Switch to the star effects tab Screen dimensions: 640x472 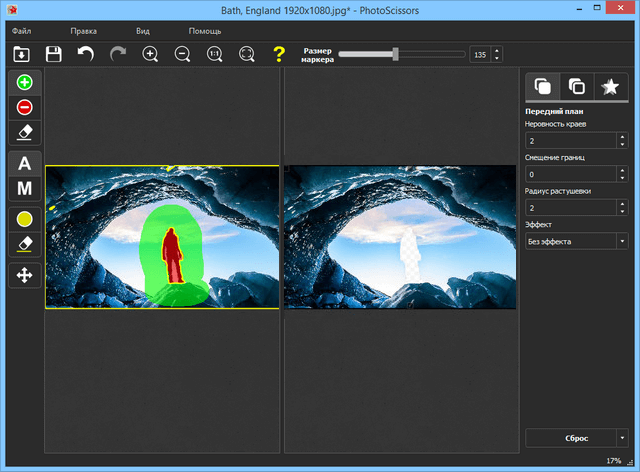coord(610,87)
